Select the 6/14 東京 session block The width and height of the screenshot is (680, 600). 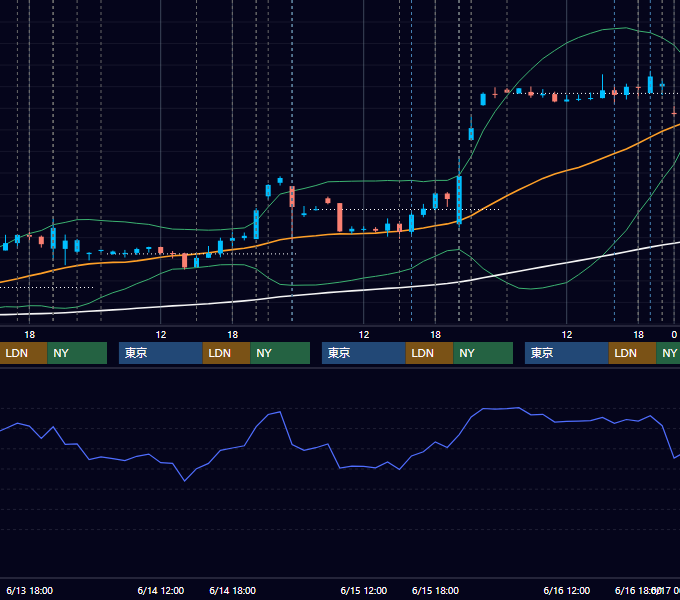[160, 353]
